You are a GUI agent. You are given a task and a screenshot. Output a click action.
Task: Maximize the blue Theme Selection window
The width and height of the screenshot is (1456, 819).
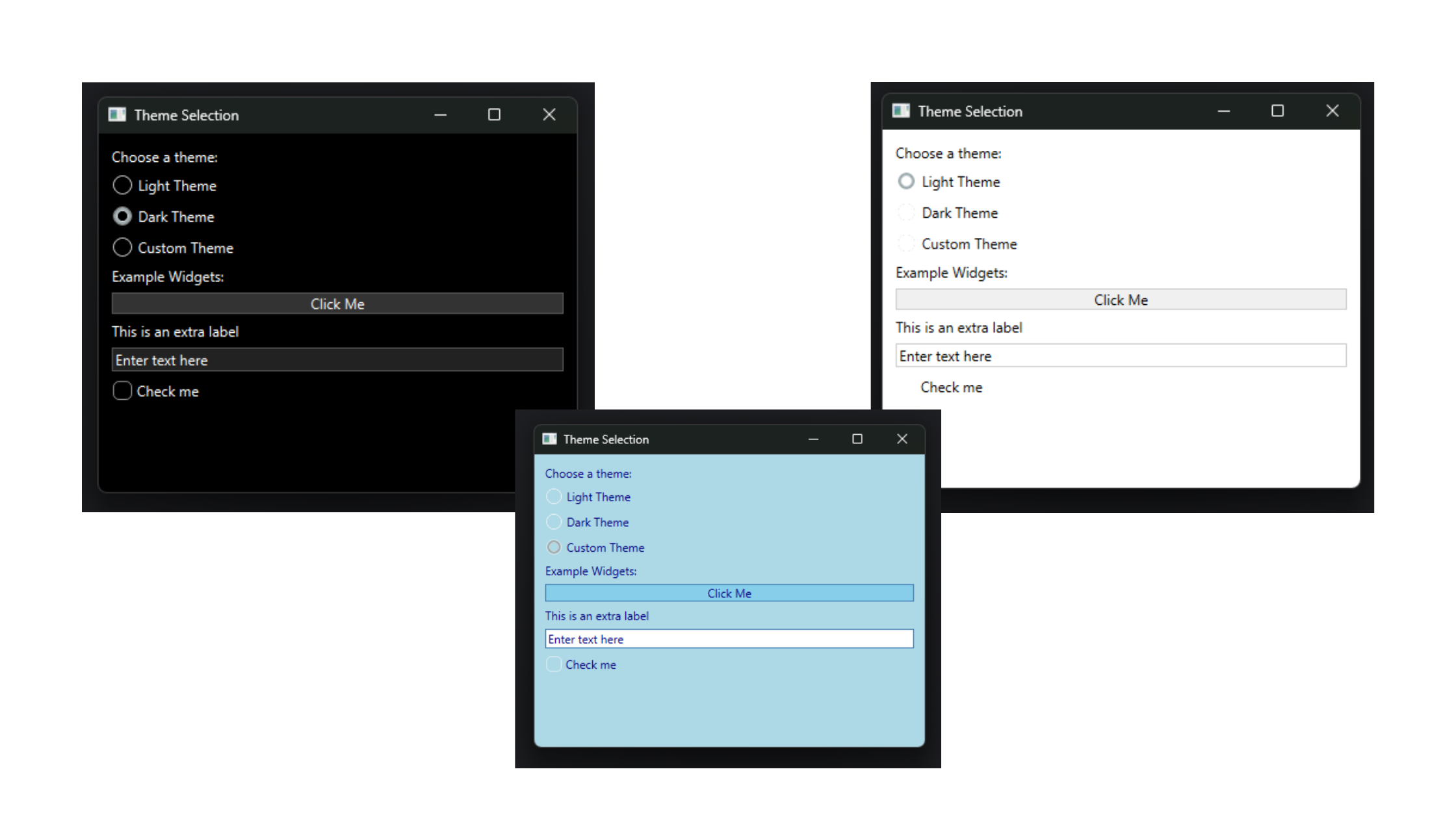point(857,439)
